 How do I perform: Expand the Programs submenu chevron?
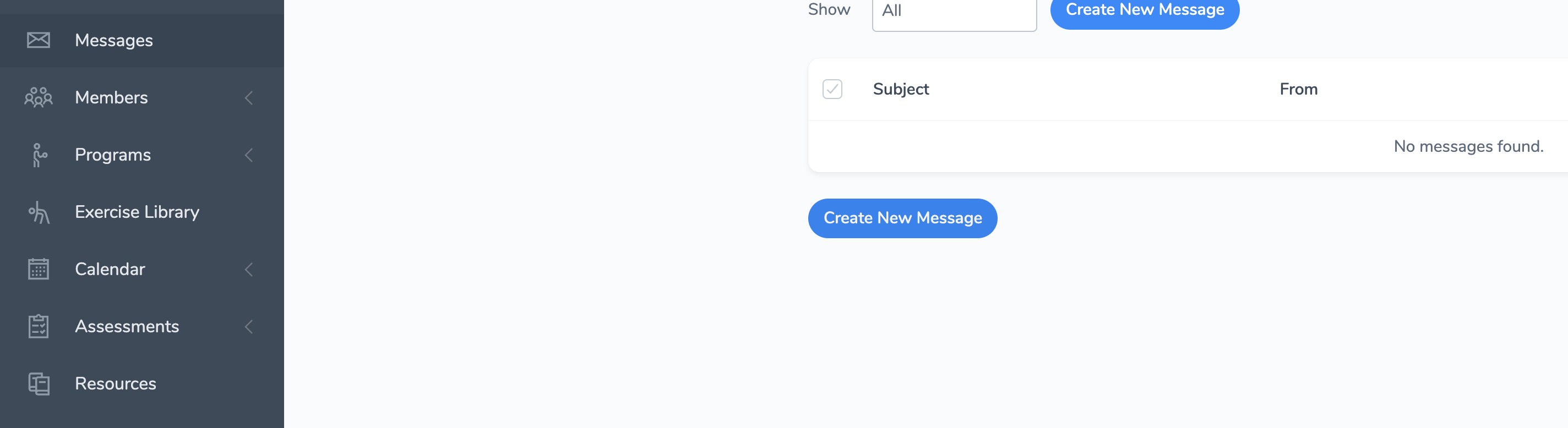point(248,155)
